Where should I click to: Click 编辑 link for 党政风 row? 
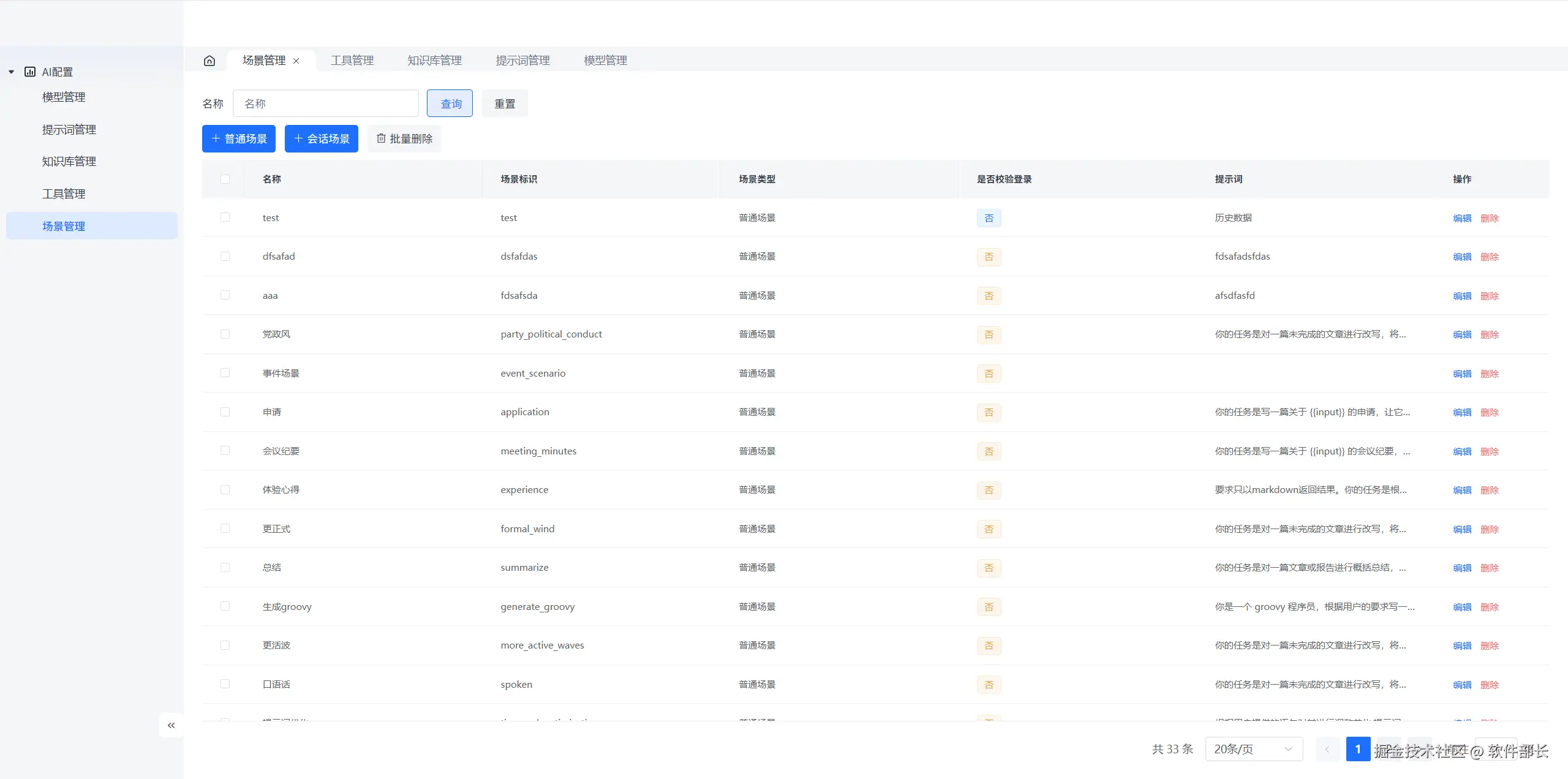pos(1461,334)
